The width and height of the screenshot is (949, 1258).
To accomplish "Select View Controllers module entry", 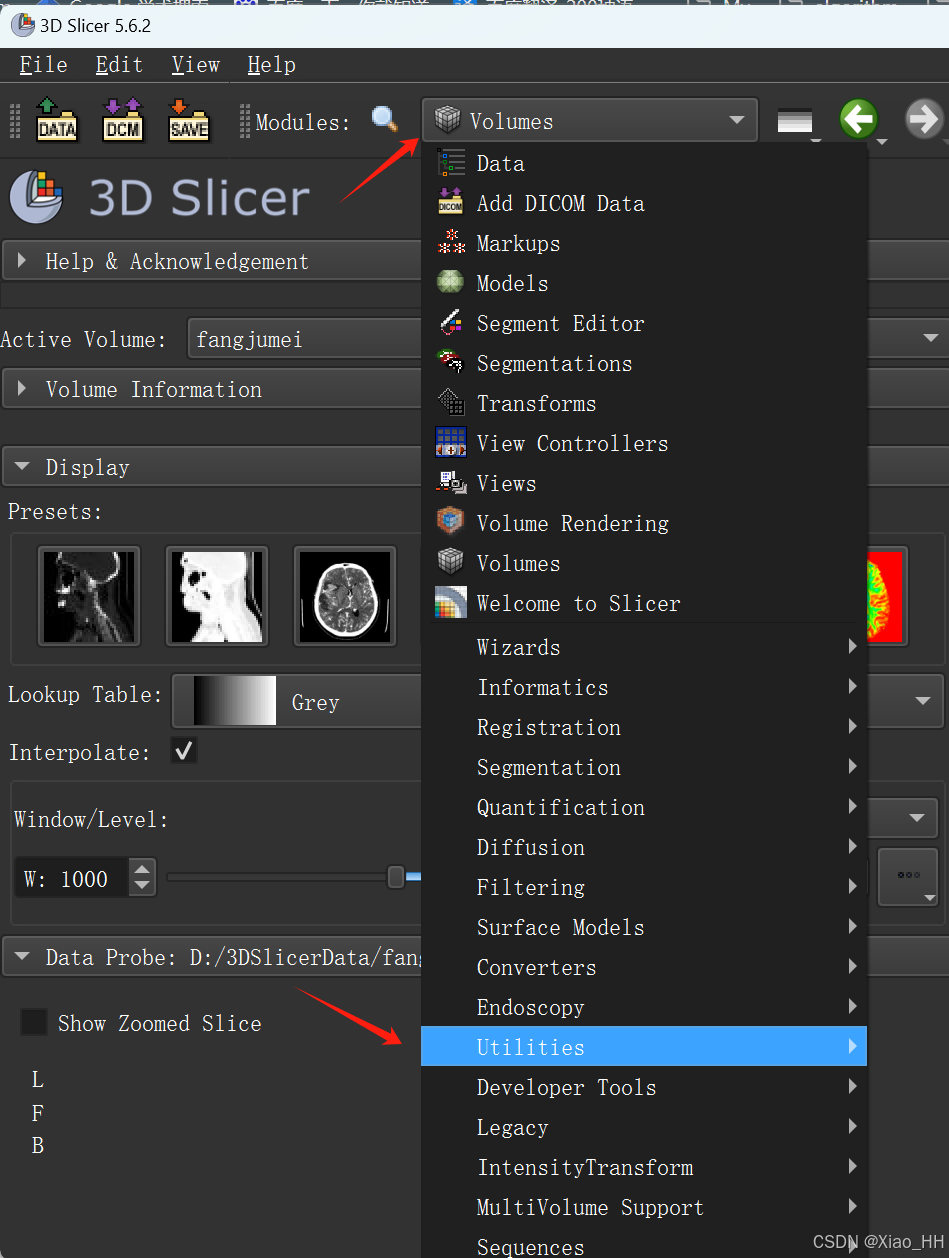I will [644, 443].
